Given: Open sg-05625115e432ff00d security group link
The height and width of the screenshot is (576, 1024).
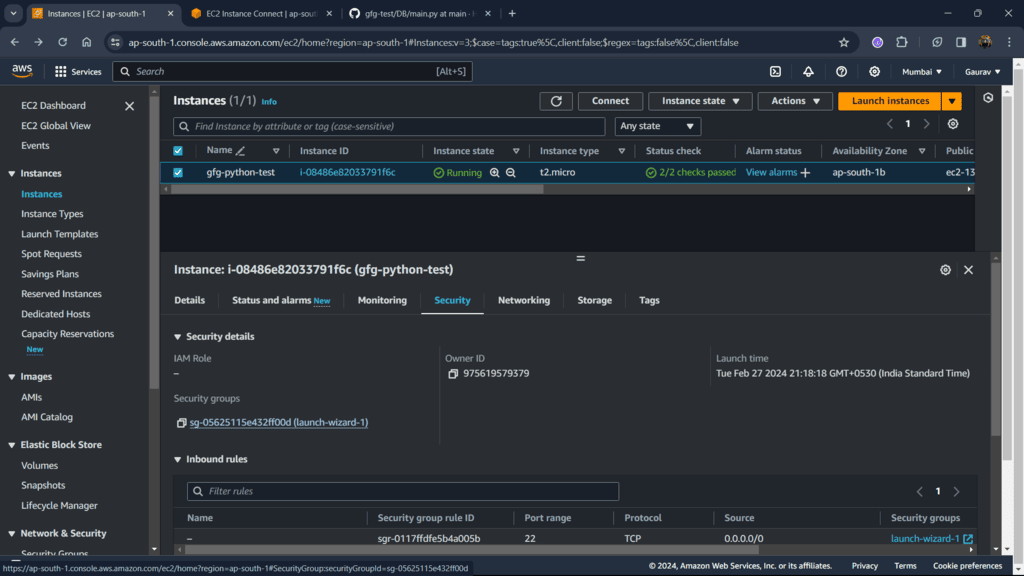Looking at the screenshot, I should 279,423.
